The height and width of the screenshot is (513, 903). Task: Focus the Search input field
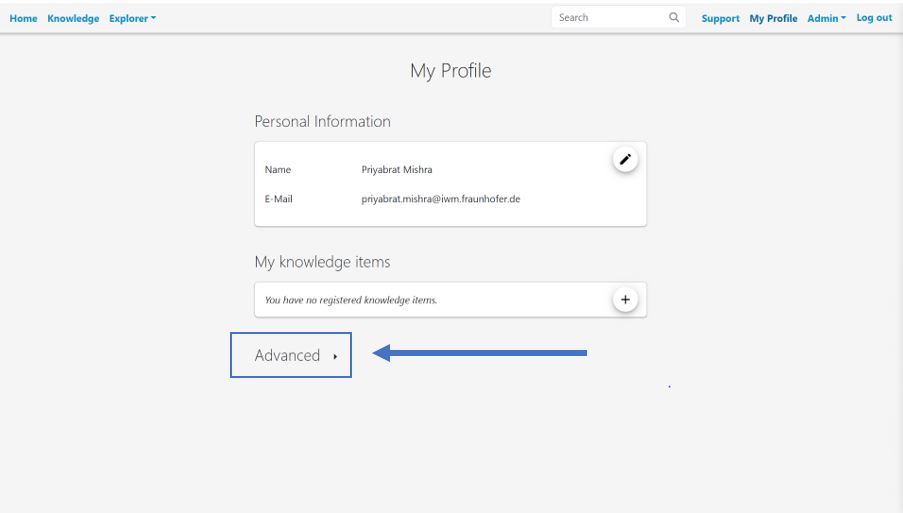pos(610,17)
